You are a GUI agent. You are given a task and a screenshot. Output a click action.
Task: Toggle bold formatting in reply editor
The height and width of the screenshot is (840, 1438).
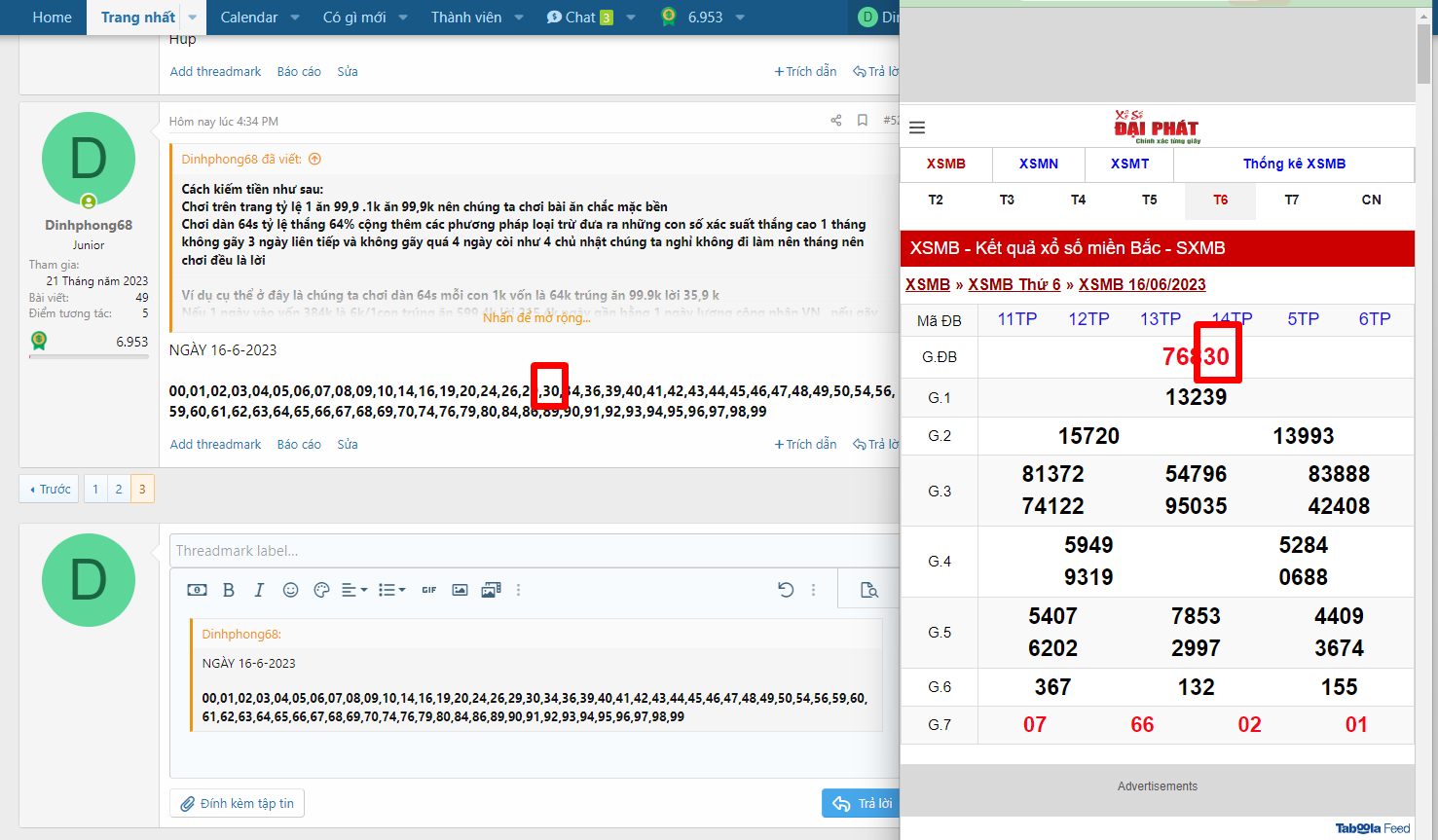point(229,590)
